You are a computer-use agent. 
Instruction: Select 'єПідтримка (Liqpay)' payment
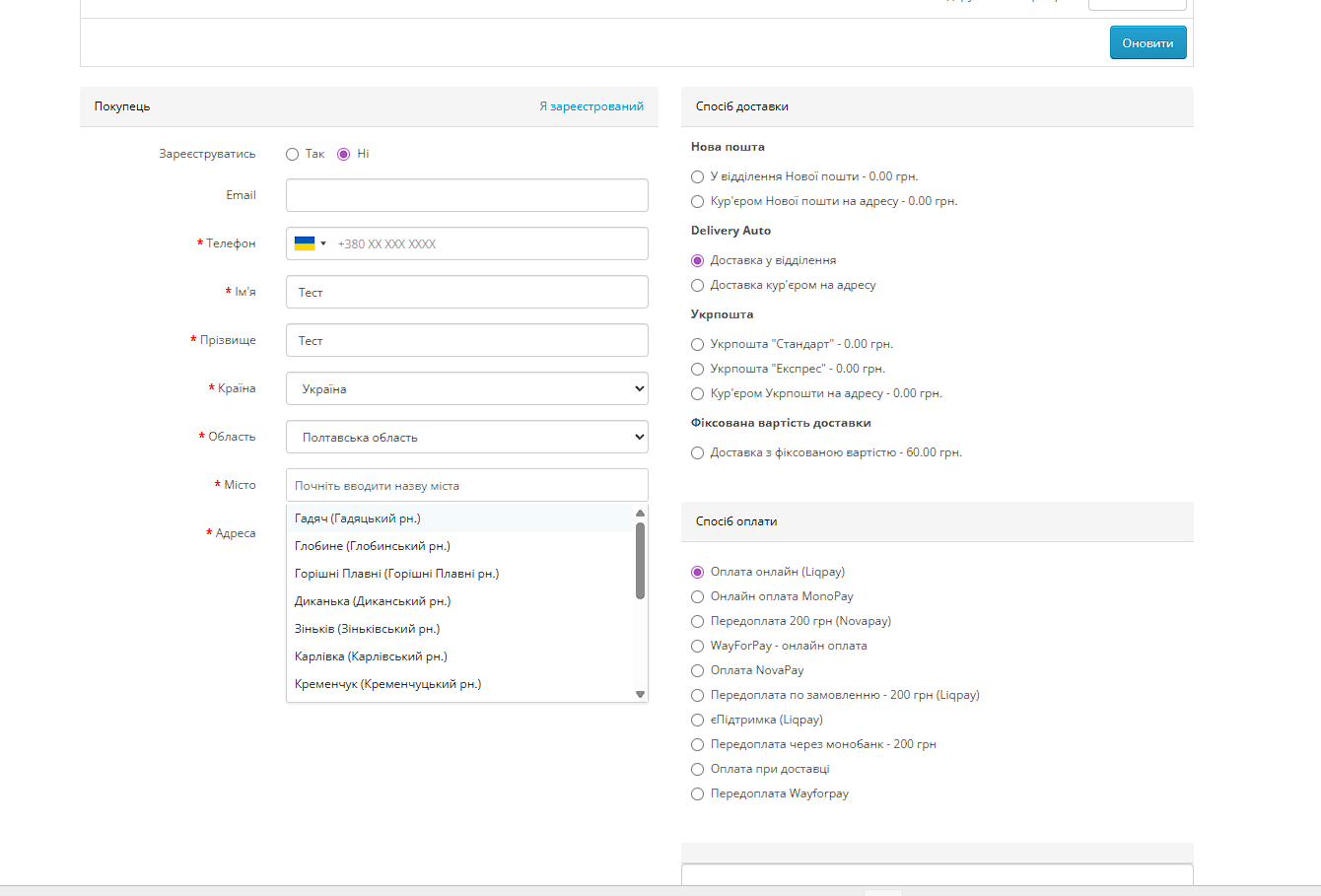(697, 720)
